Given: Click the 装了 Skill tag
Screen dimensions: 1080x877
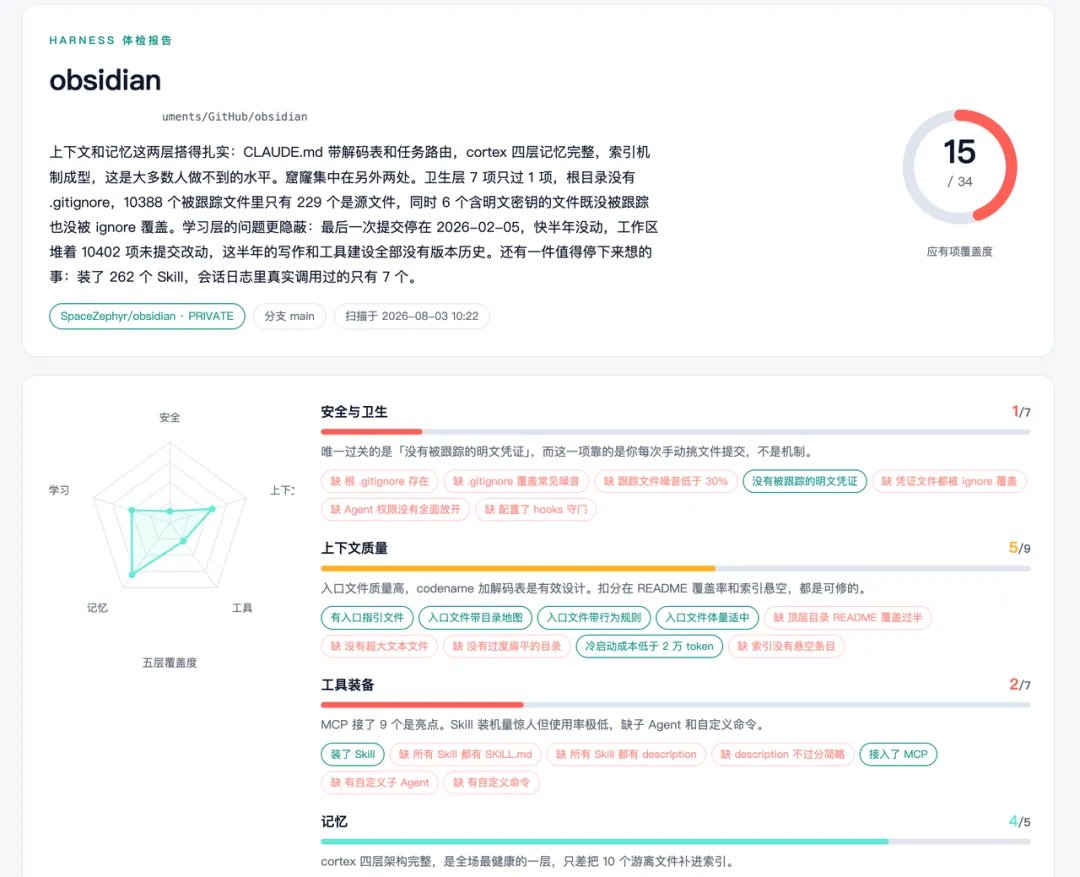Looking at the screenshot, I should tap(353, 754).
